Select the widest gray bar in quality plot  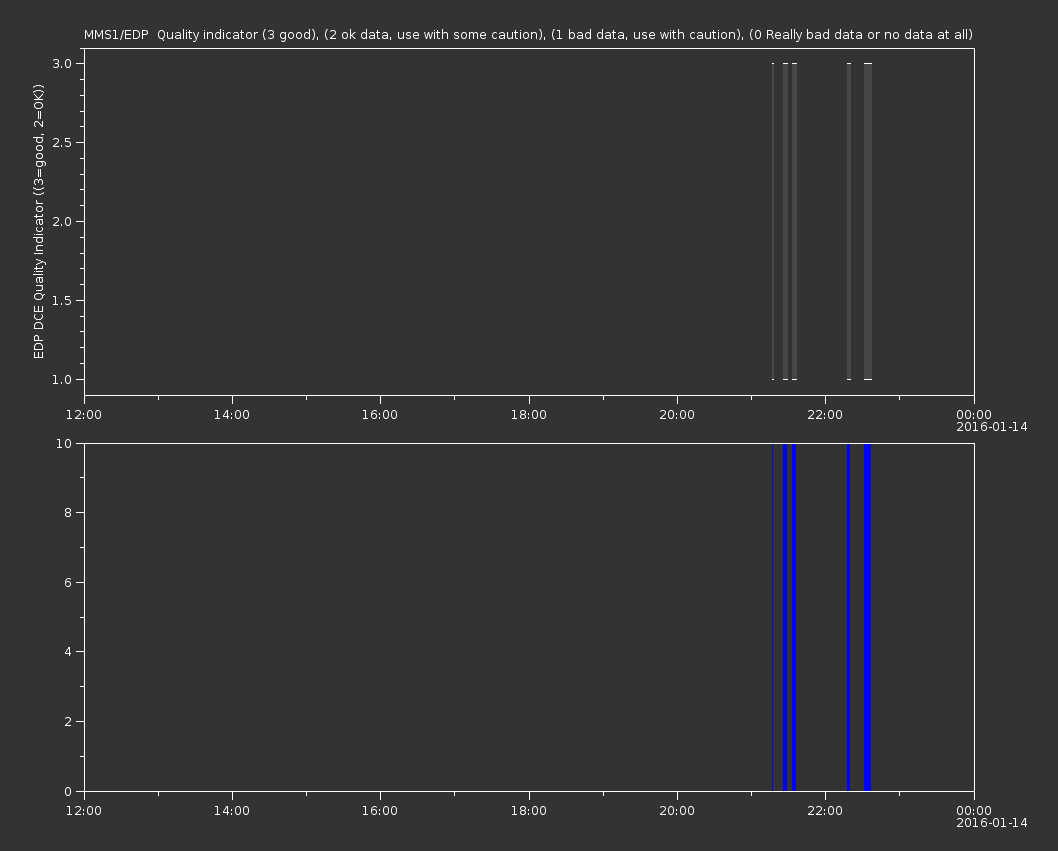tap(868, 221)
